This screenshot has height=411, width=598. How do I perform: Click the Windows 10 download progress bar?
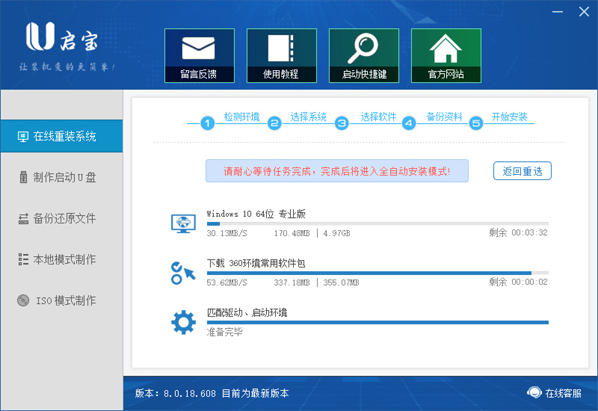tap(378, 224)
